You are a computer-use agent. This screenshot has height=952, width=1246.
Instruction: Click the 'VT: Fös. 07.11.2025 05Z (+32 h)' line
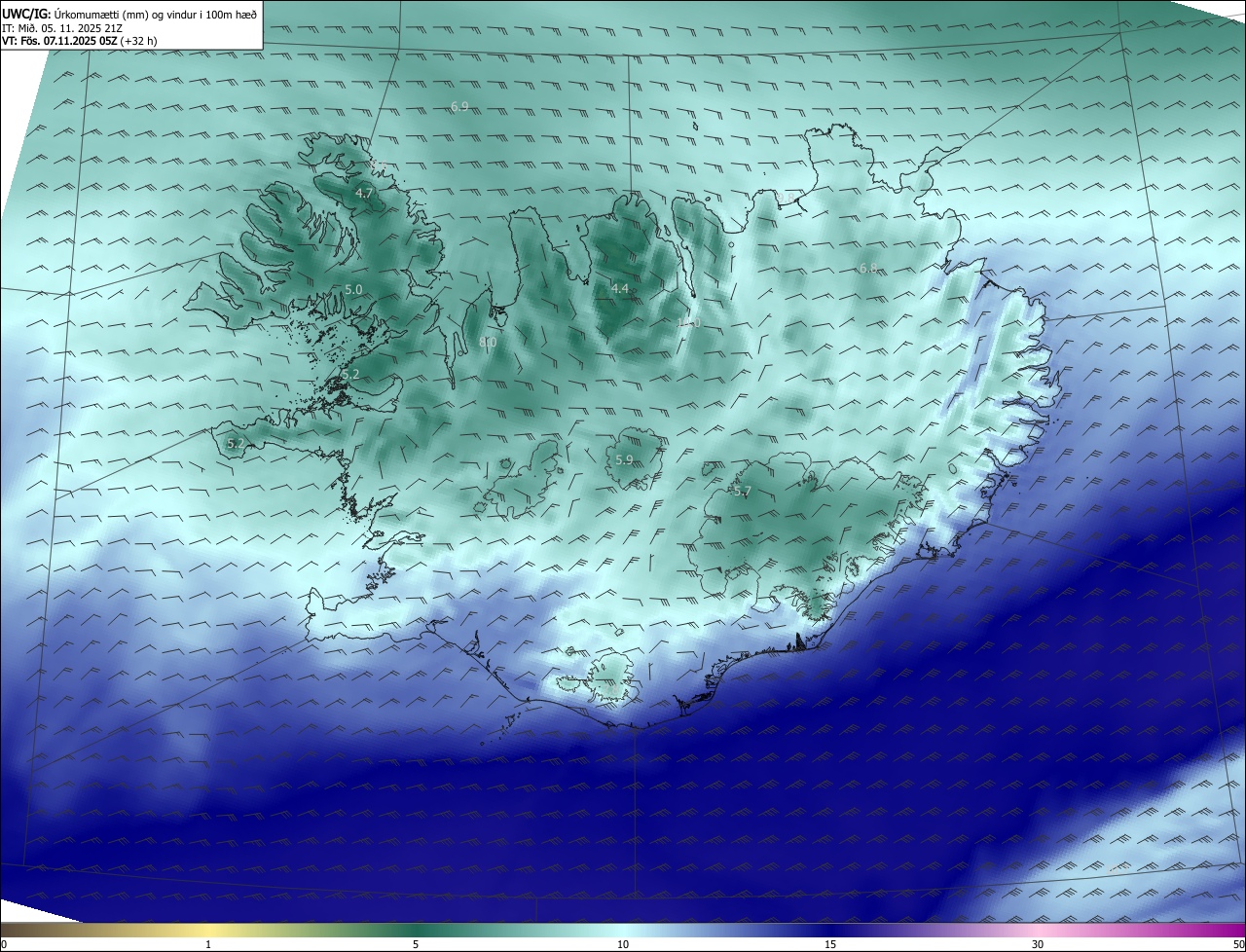pos(80,41)
